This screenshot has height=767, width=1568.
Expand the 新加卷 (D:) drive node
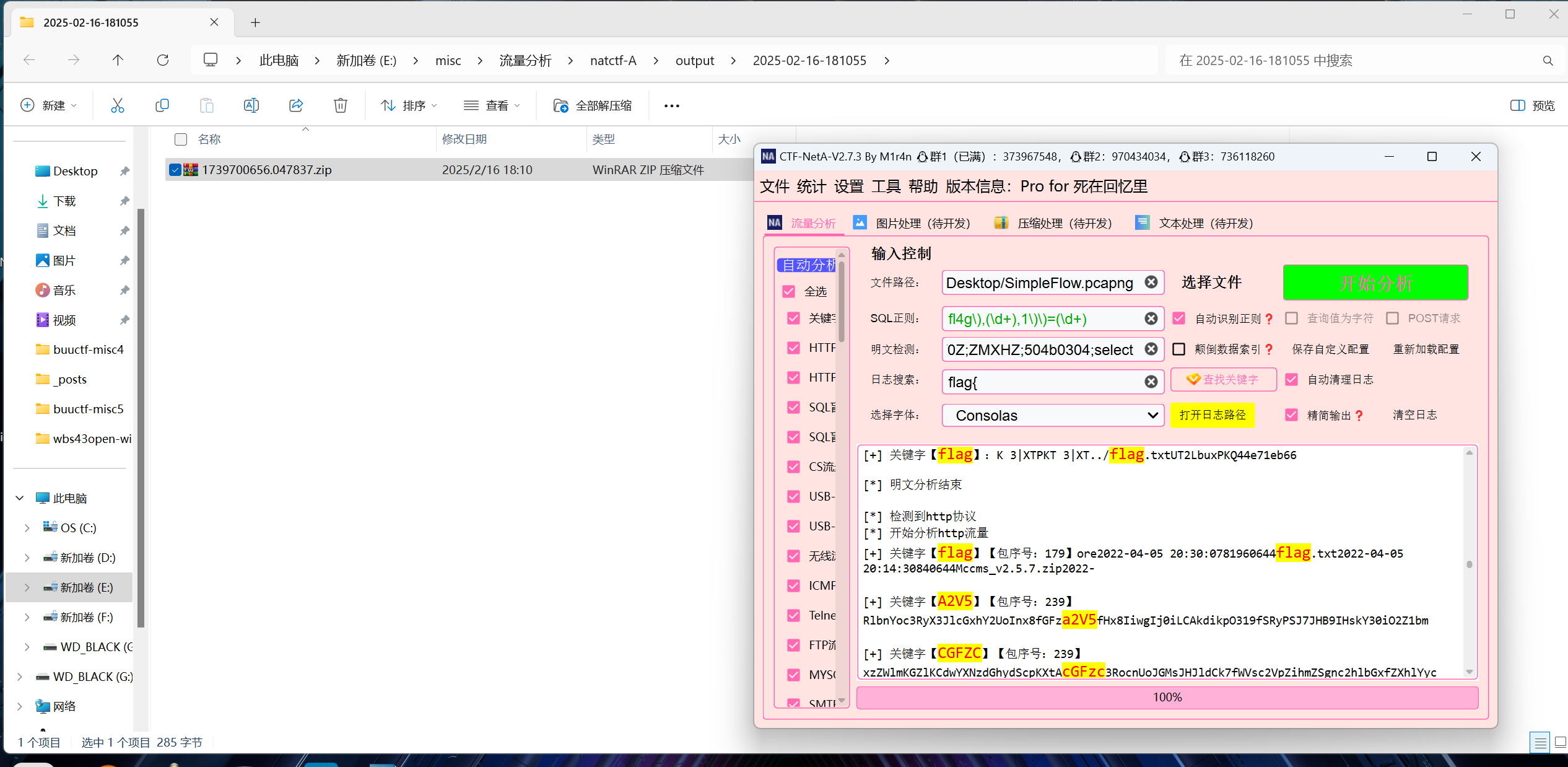(x=27, y=558)
